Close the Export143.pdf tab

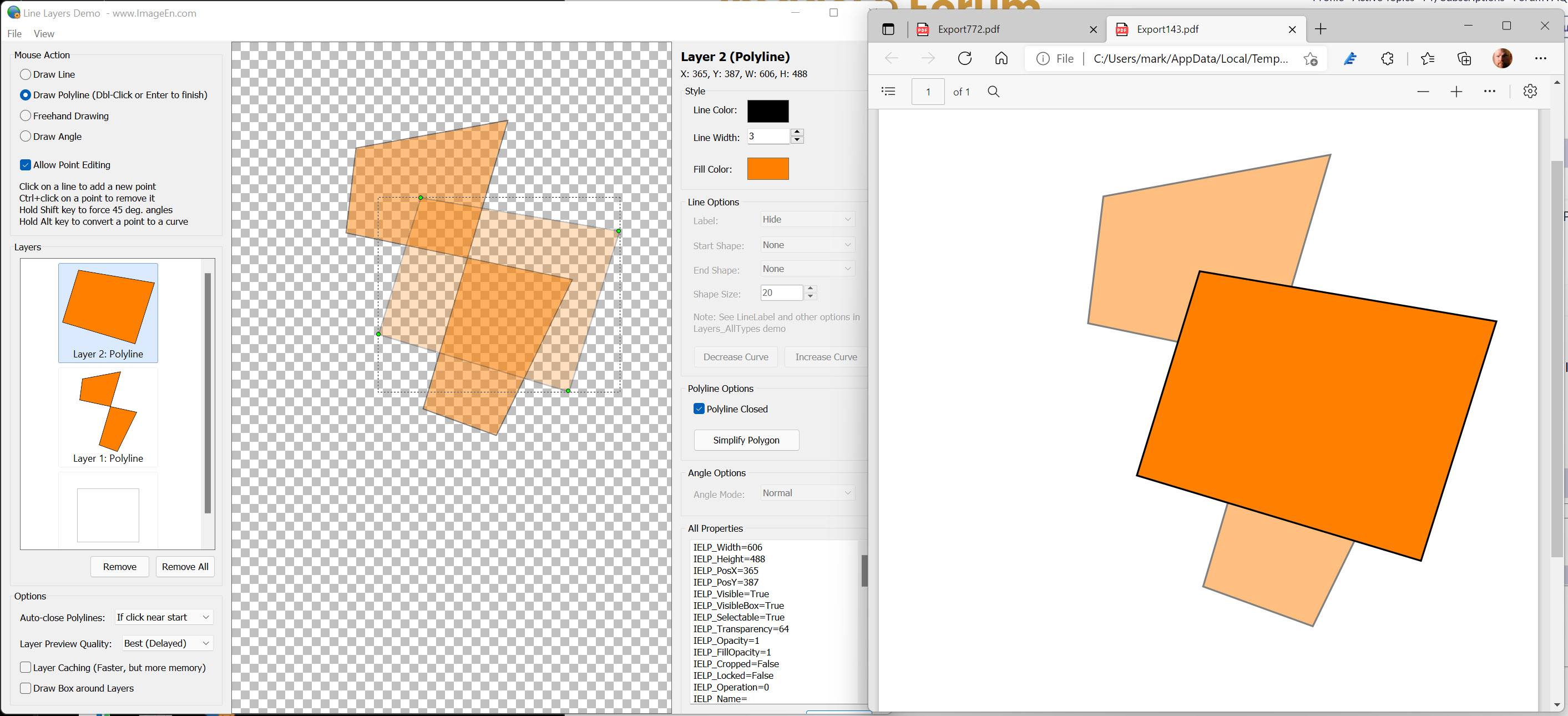[1292, 29]
